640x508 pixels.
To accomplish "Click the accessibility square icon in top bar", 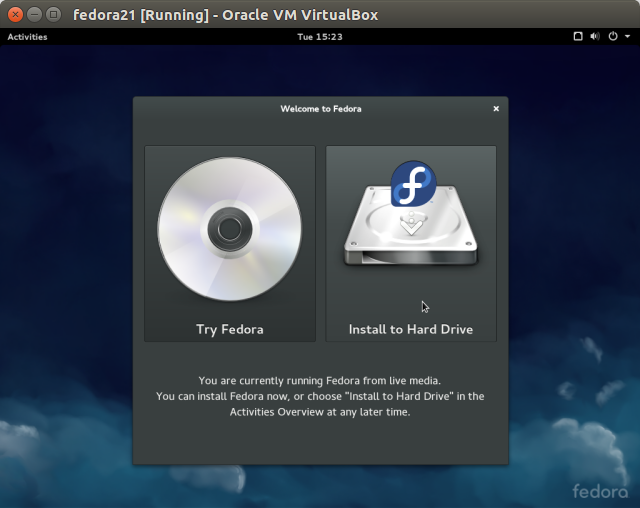I will pyautogui.click(x=578, y=36).
